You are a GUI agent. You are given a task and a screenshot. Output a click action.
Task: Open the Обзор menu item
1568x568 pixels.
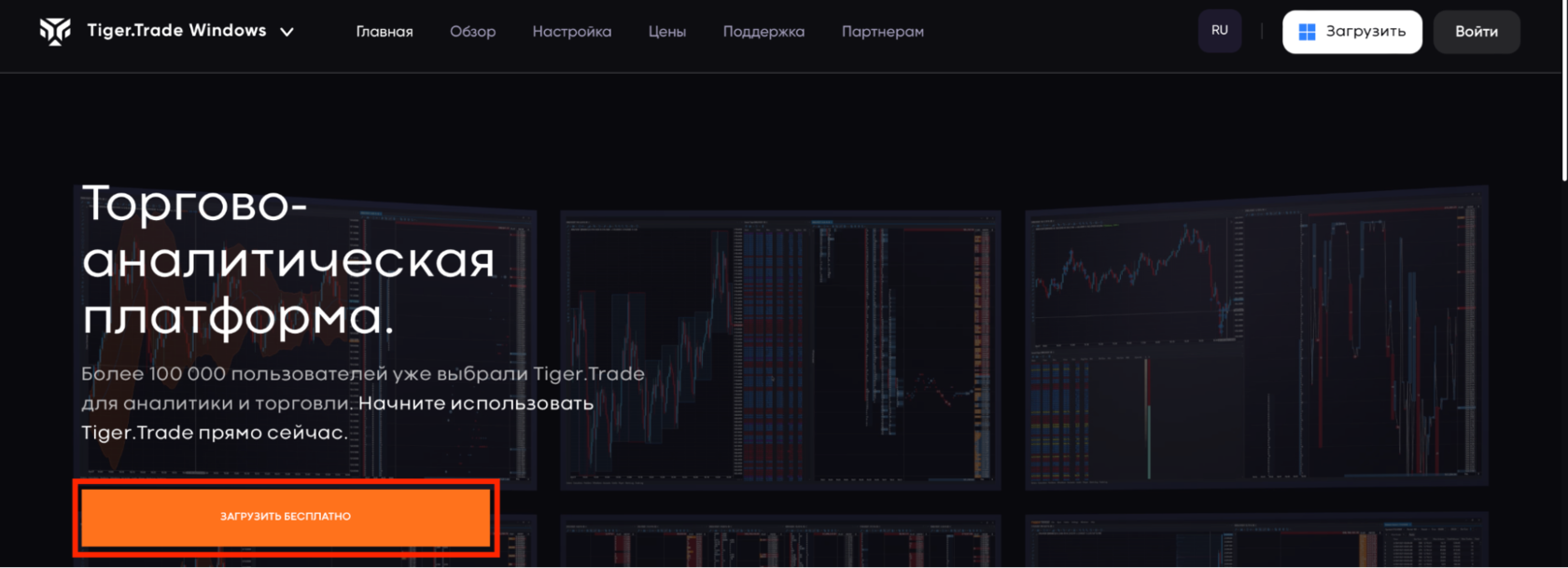472,32
